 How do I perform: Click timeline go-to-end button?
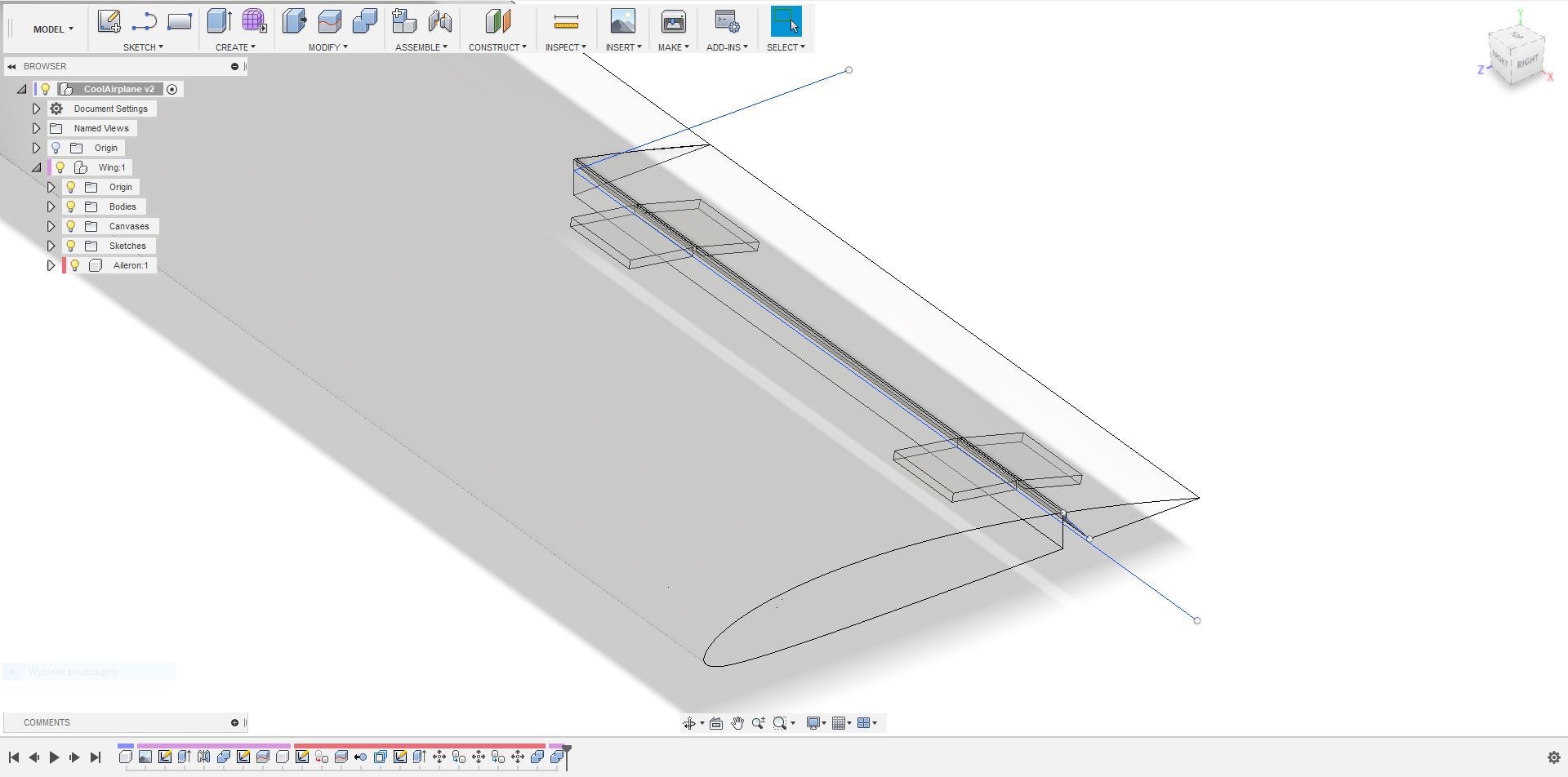point(96,757)
